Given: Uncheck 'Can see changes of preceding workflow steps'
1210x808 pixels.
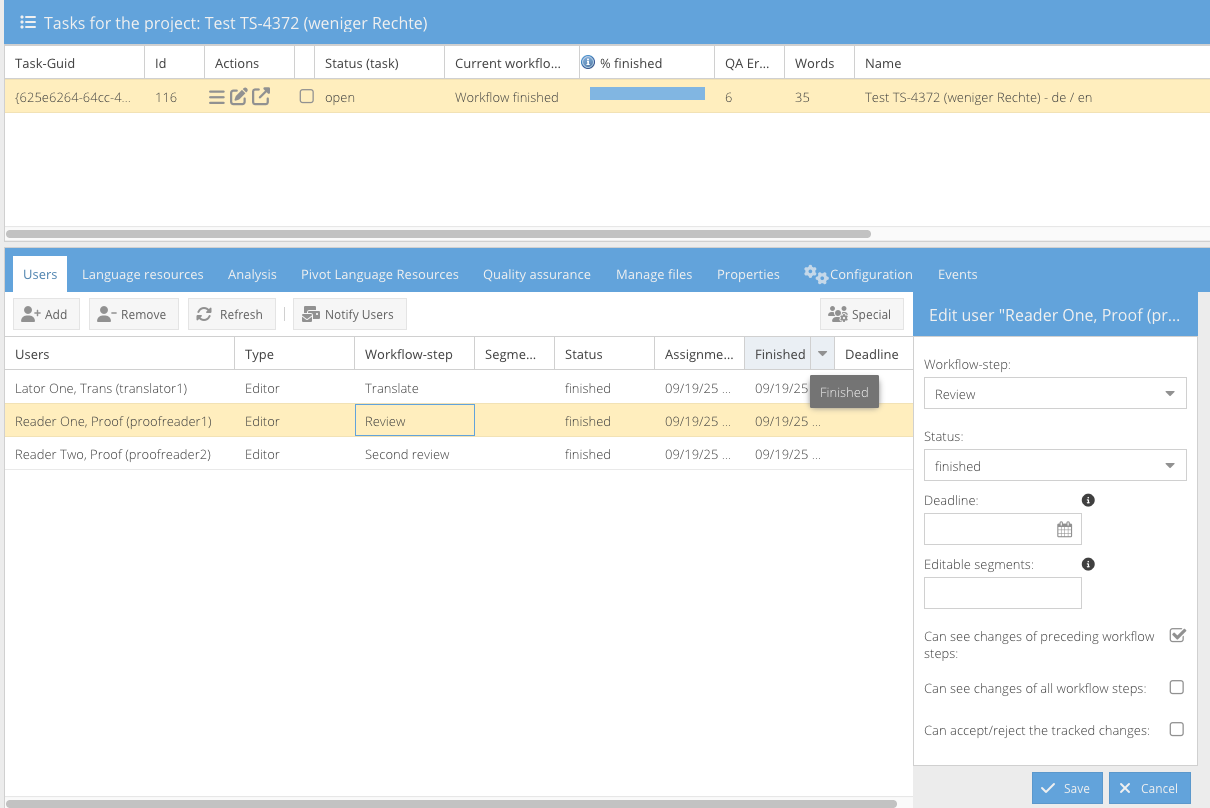Looking at the screenshot, I should 1177,636.
